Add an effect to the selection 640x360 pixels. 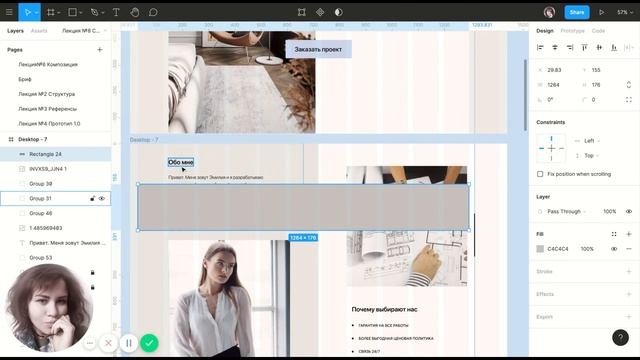(629, 294)
